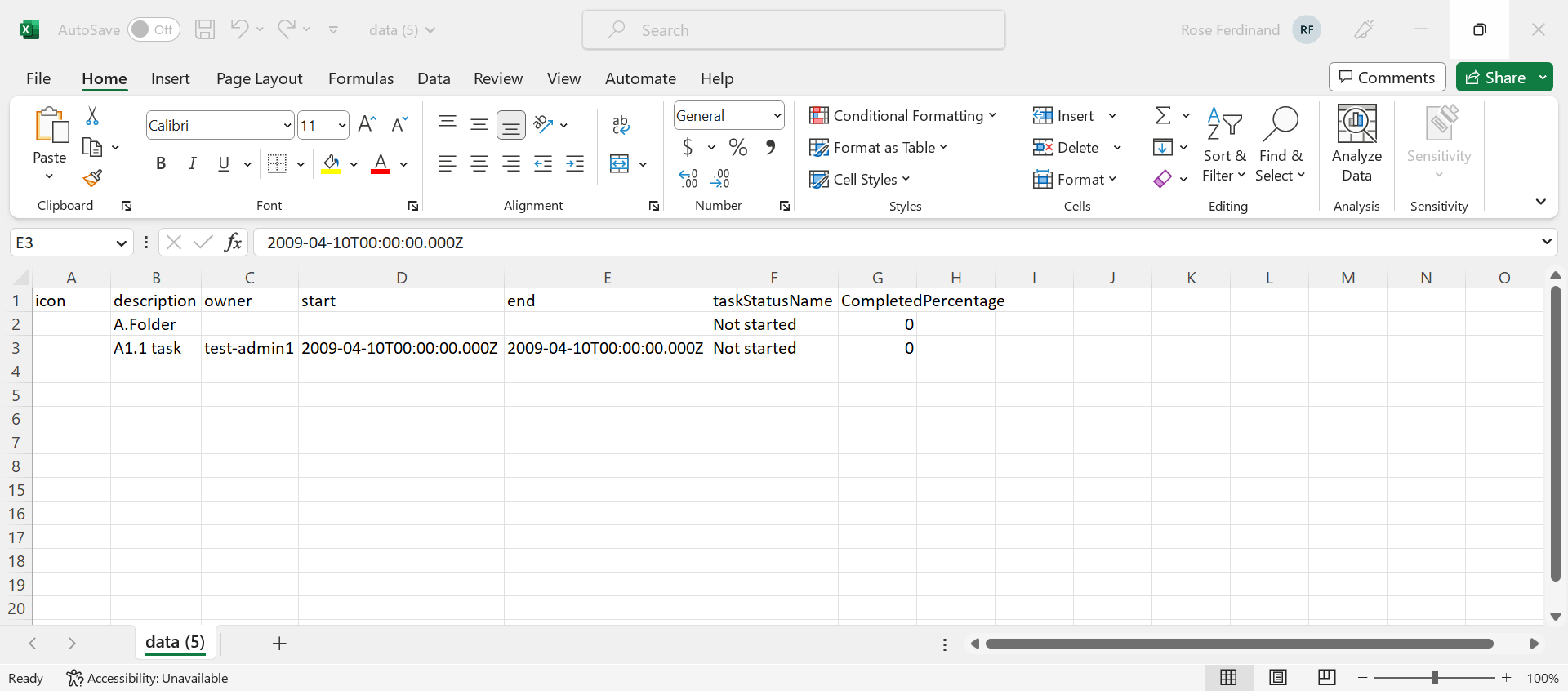Toggle Bold formatting
This screenshot has height=691, width=1568.
161,164
